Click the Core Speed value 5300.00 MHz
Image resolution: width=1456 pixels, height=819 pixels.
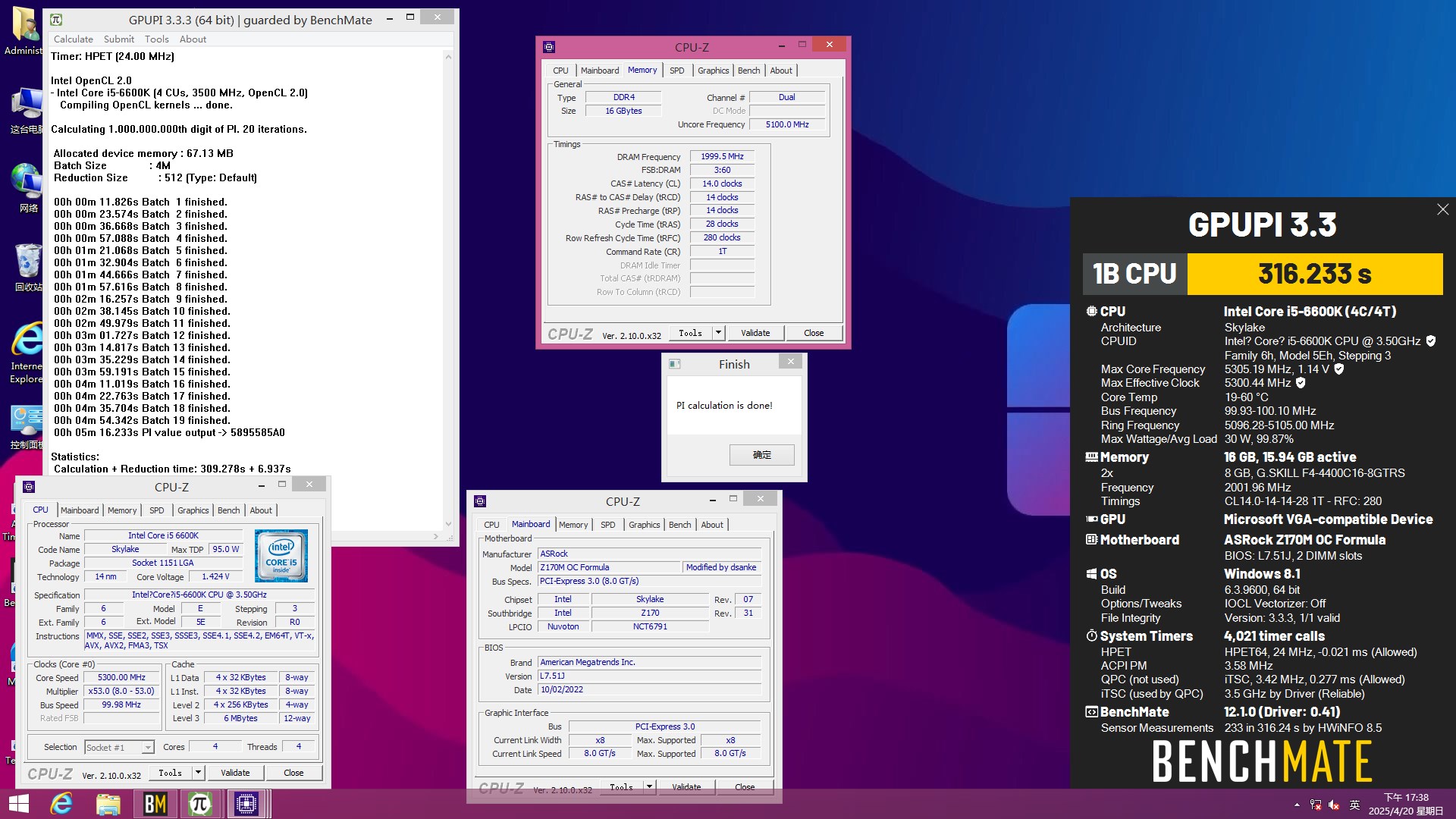tap(121, 678)
